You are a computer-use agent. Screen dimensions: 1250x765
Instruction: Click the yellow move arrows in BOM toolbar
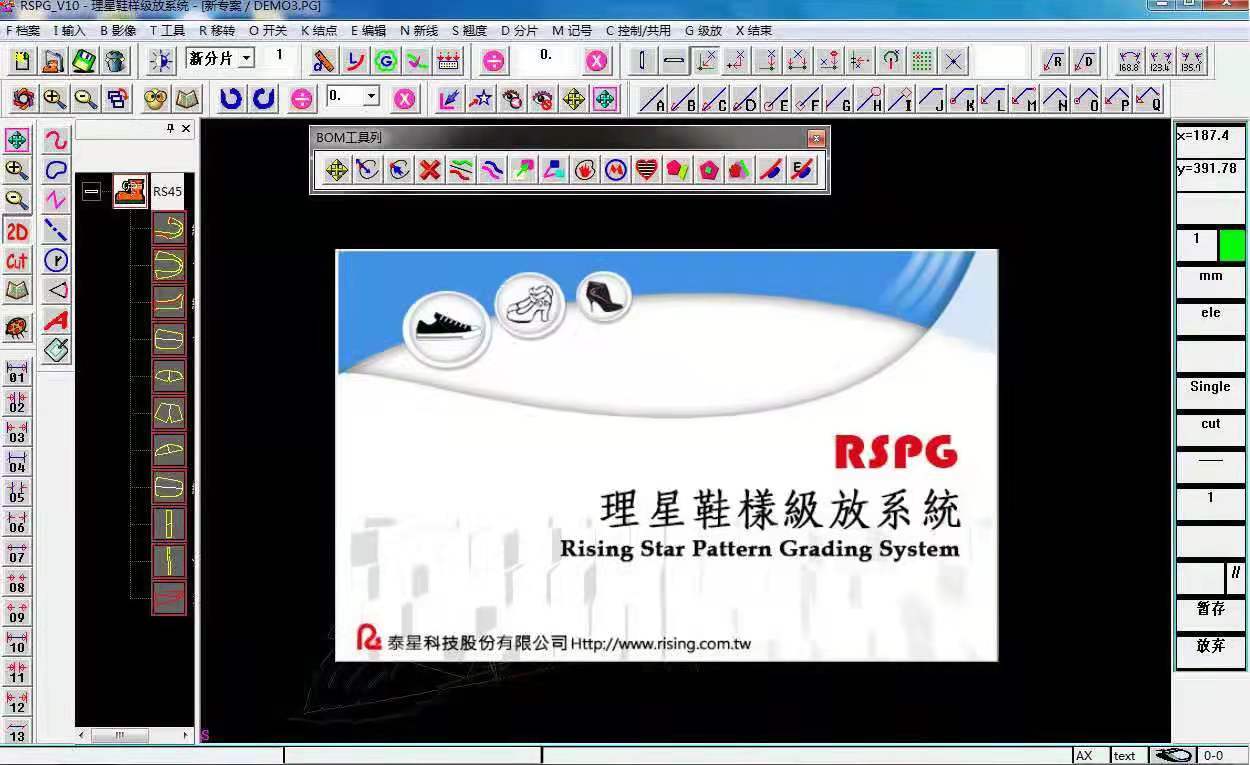[337, 170]
